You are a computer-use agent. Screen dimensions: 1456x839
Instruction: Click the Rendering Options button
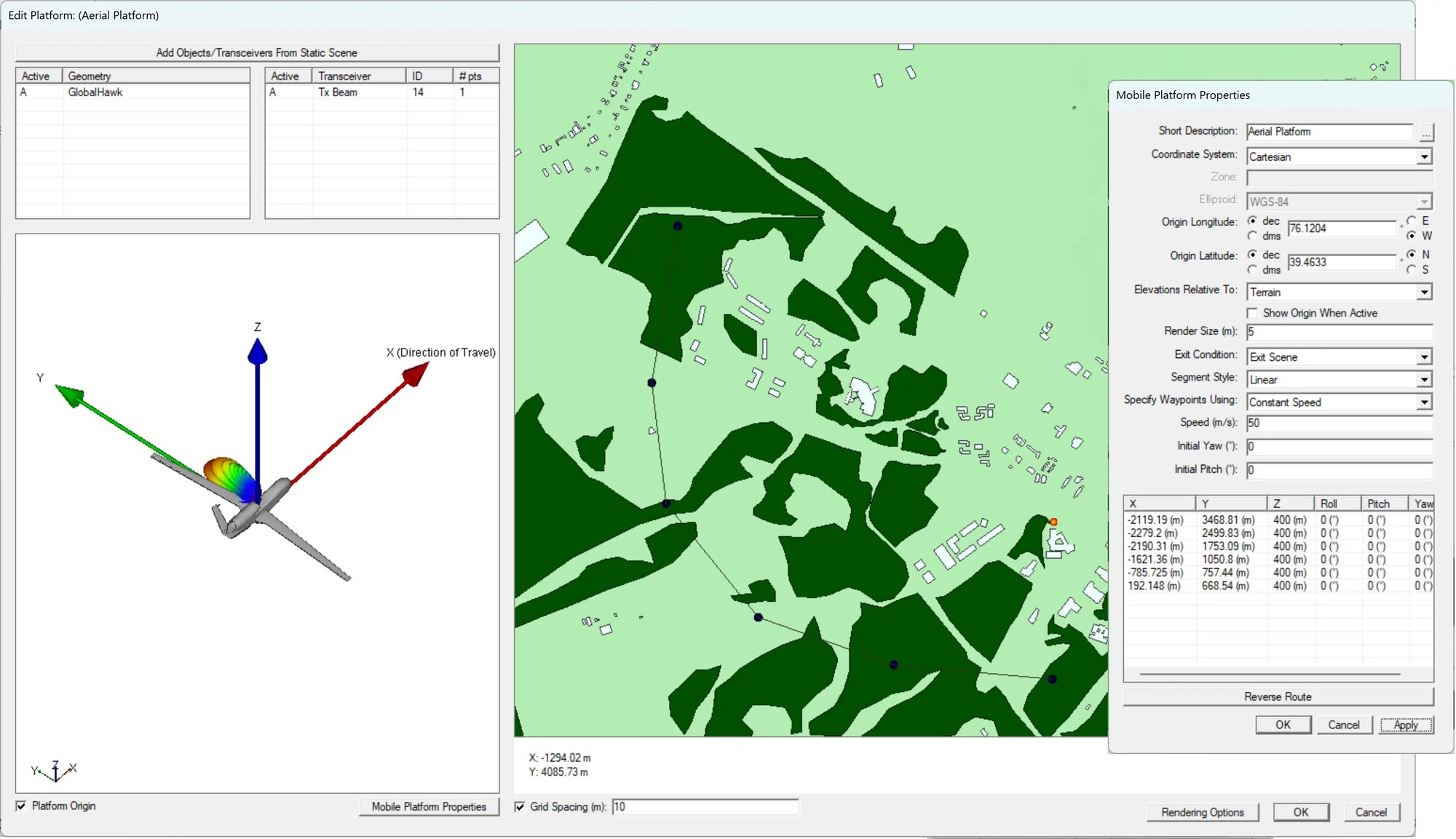pos(1202,812)
